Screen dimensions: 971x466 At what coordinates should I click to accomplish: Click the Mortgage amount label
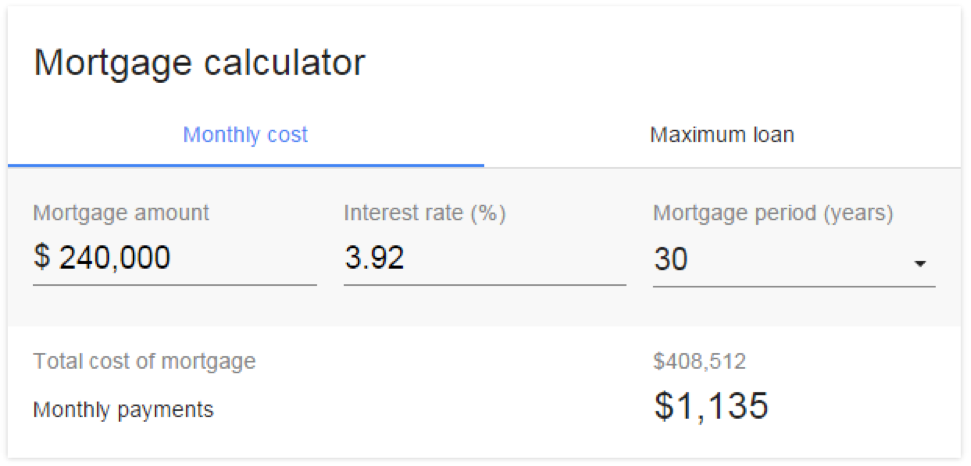[x=121, y=214]
